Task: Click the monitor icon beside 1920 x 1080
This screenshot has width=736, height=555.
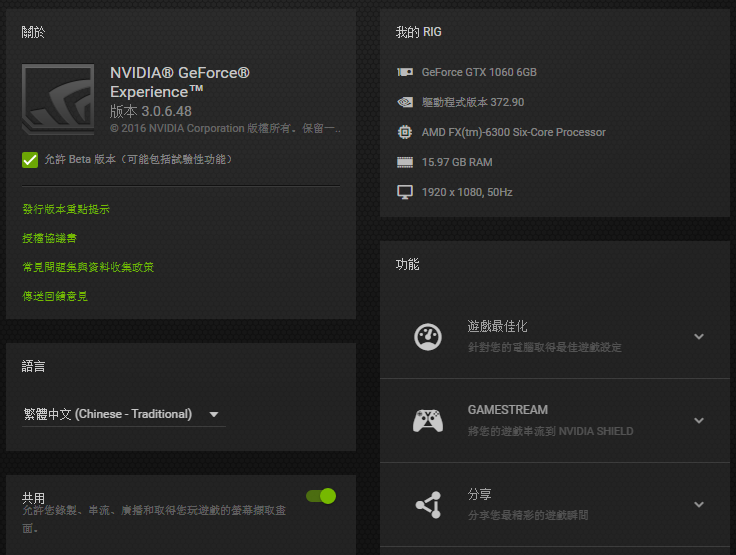Action: (x=405, y=192)
